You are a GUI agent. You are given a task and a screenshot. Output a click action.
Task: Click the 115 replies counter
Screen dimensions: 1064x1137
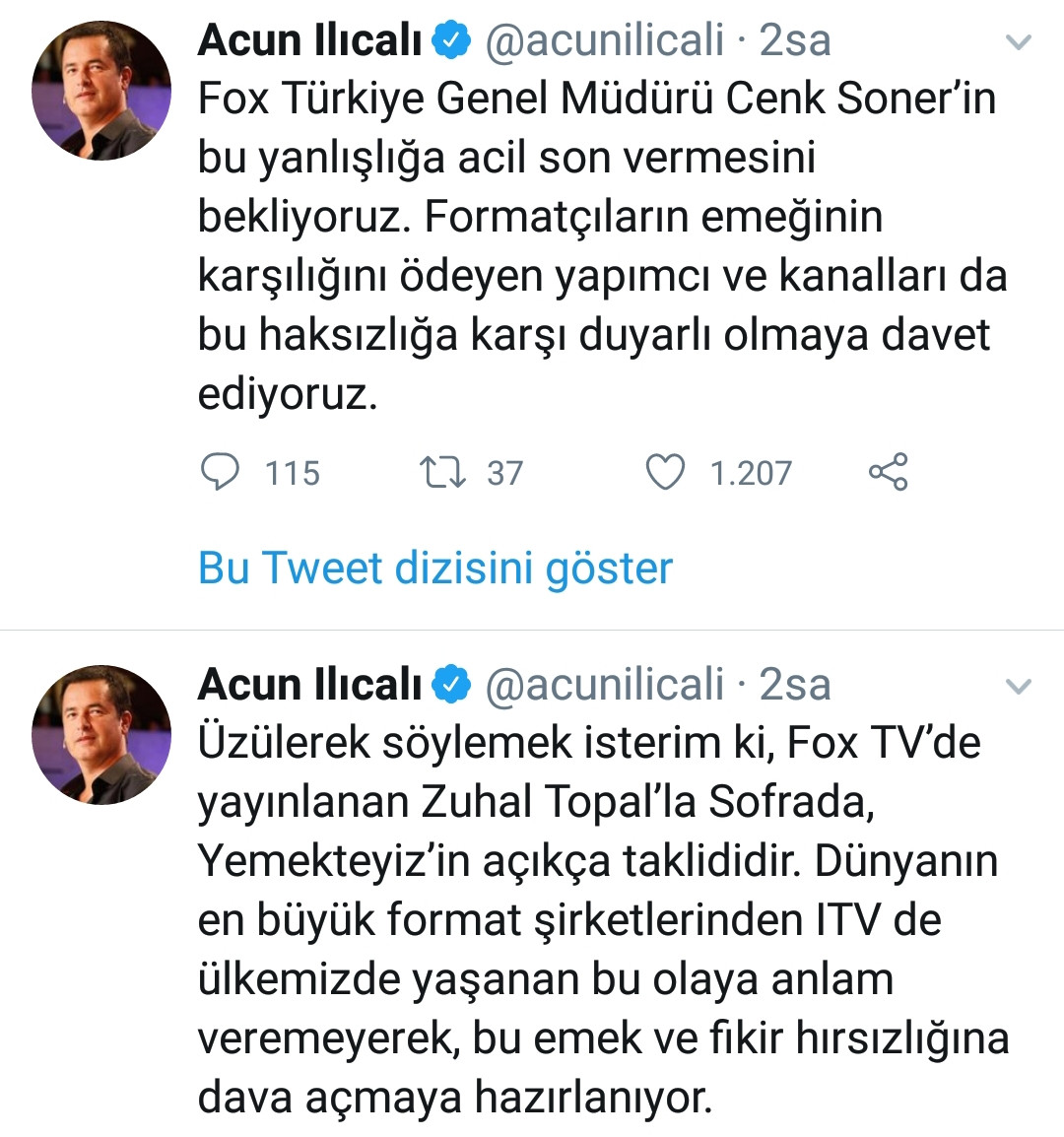point(293,473)
